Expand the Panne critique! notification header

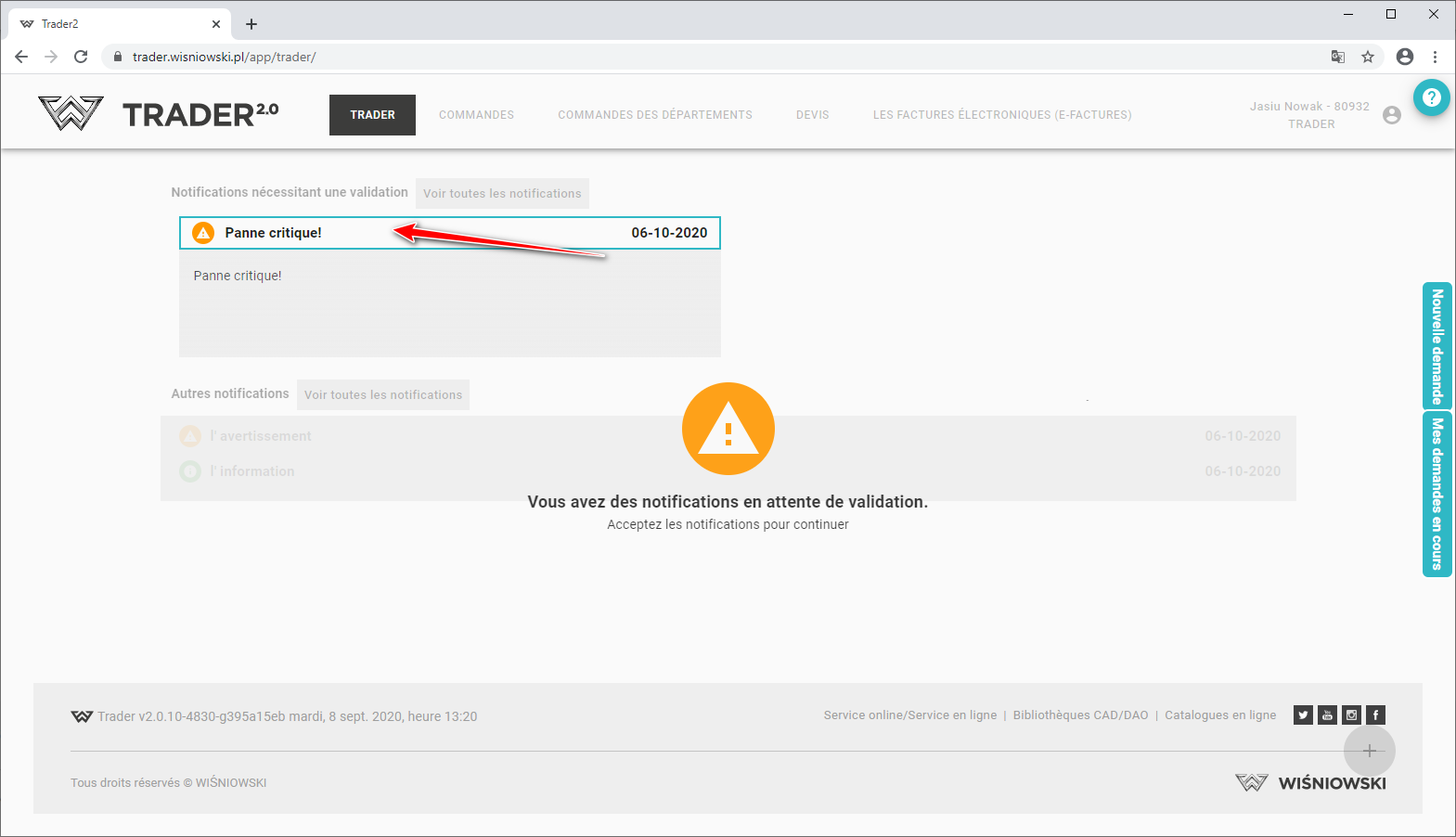pos(449,233)
